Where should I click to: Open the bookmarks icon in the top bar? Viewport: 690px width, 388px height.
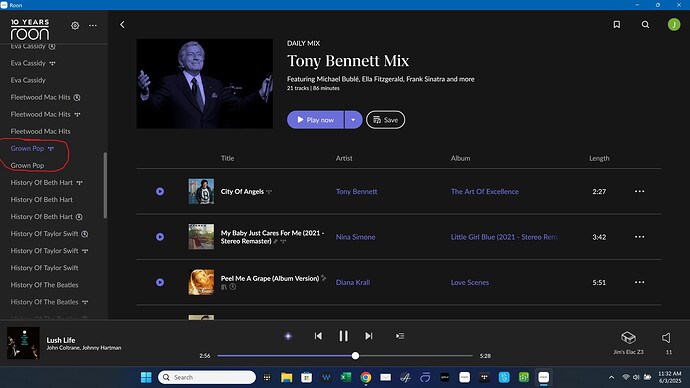[x=617, y=25]
